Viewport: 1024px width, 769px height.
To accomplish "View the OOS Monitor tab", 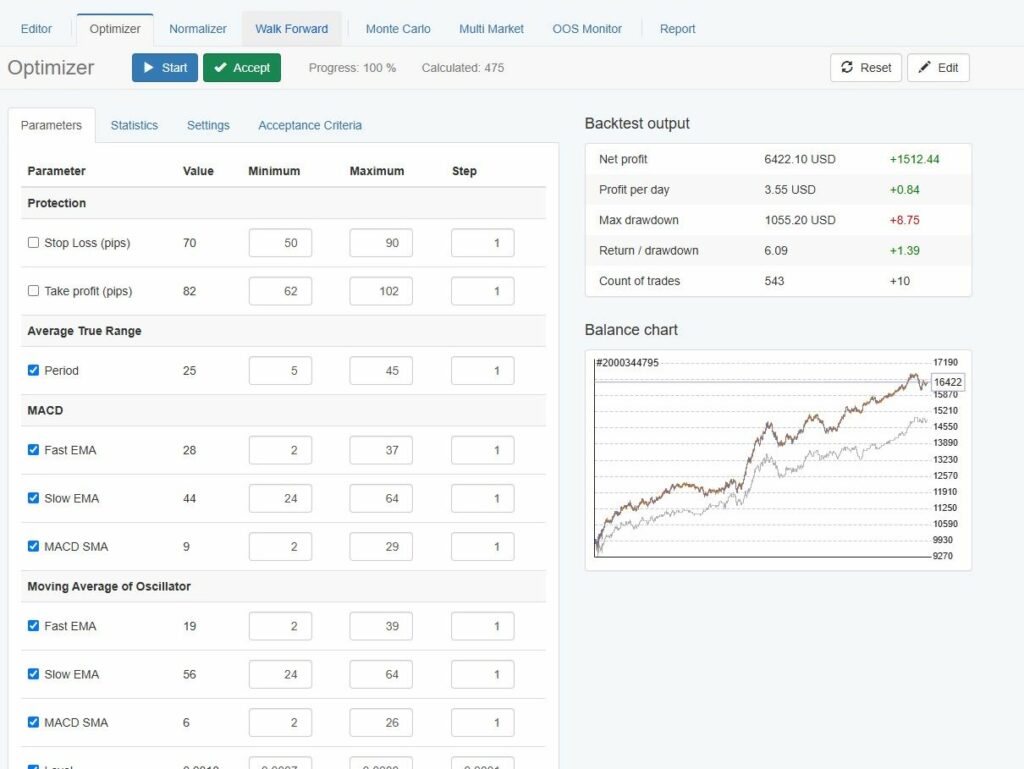I will click(586, 28).
